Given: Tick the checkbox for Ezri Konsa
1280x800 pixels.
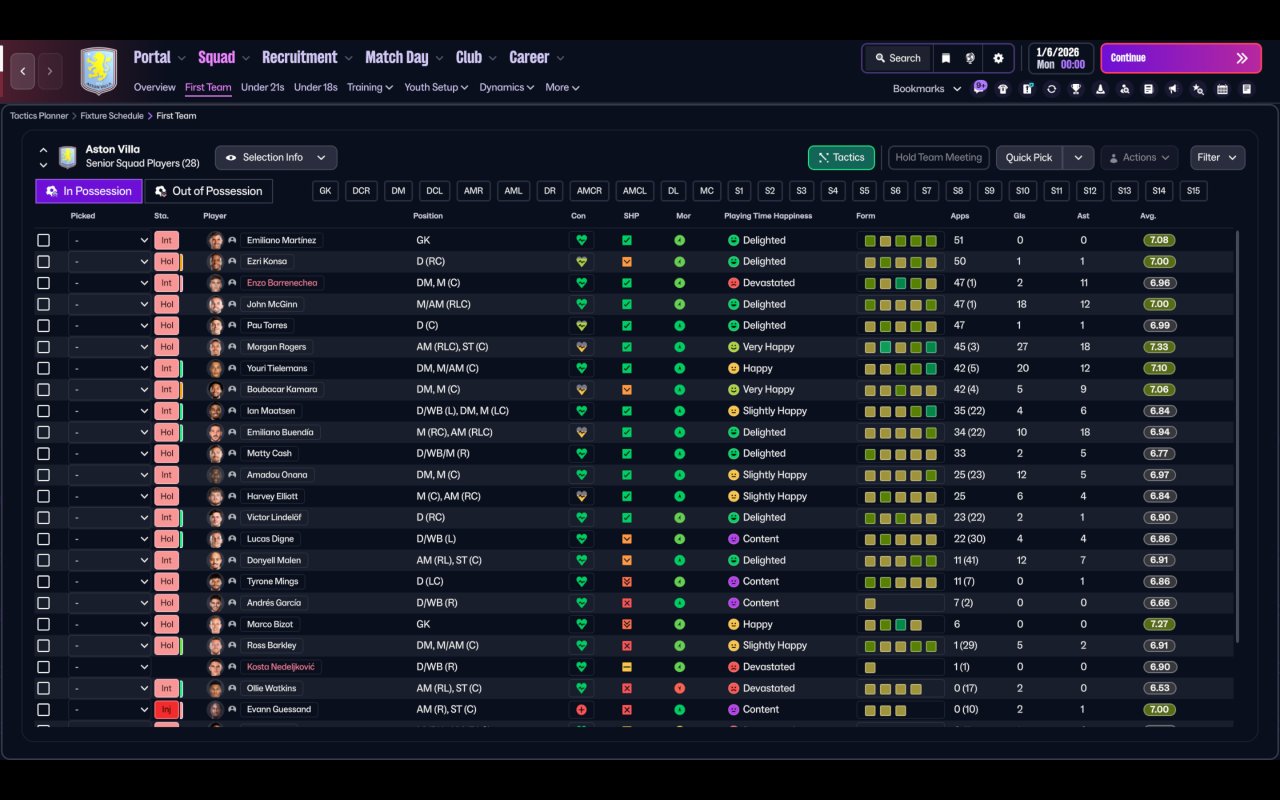Looking at the screenshot, I should point(43,262).
